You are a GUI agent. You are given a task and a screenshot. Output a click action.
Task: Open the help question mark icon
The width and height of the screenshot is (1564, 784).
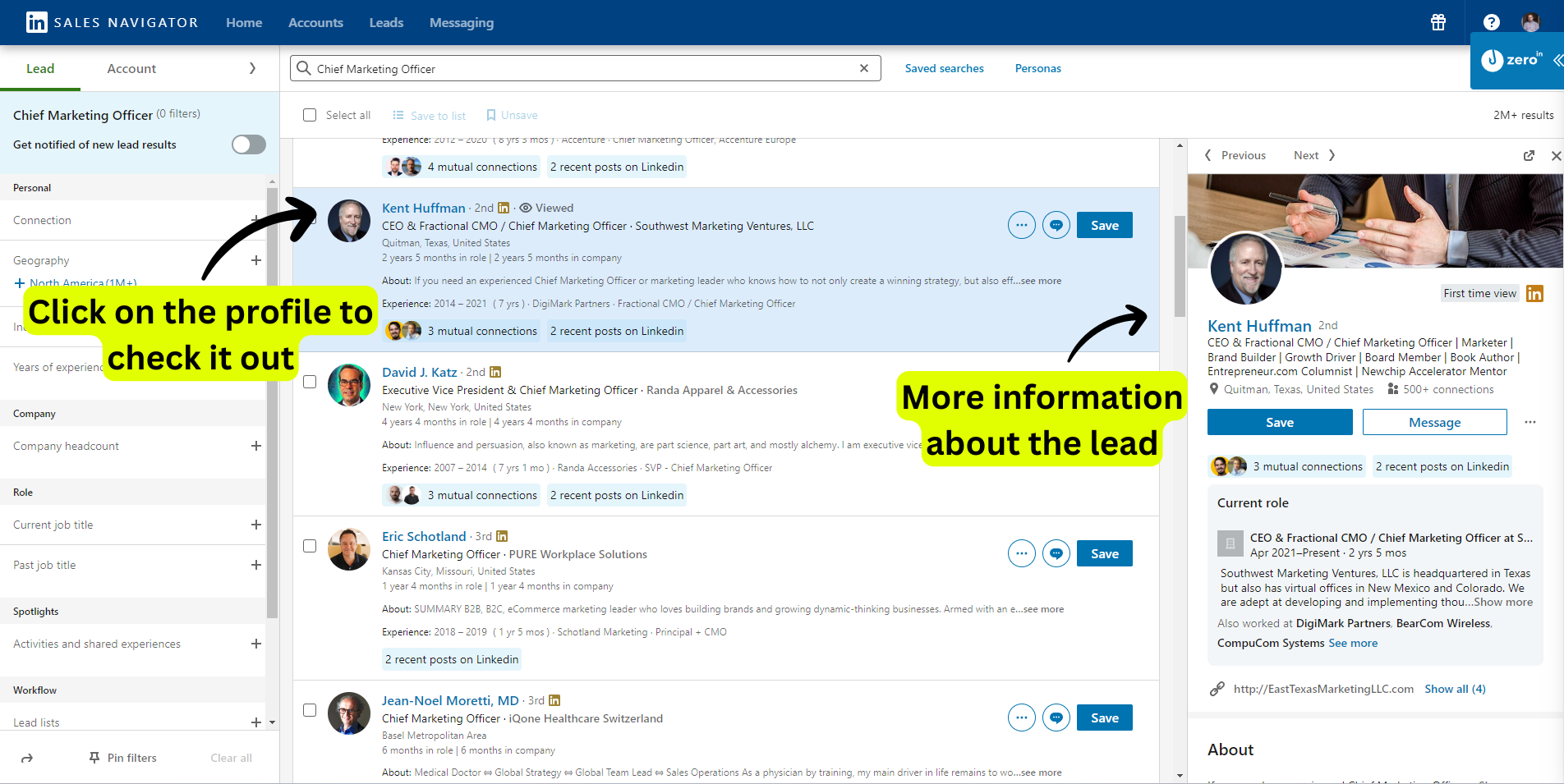[x=1492, y=22]
